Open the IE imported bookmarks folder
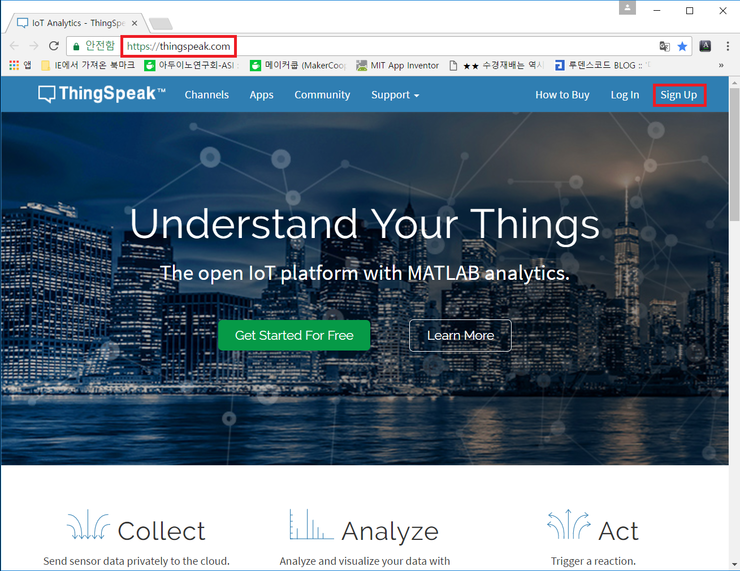This screenshot has height=571, width=740. click(88, 65)
